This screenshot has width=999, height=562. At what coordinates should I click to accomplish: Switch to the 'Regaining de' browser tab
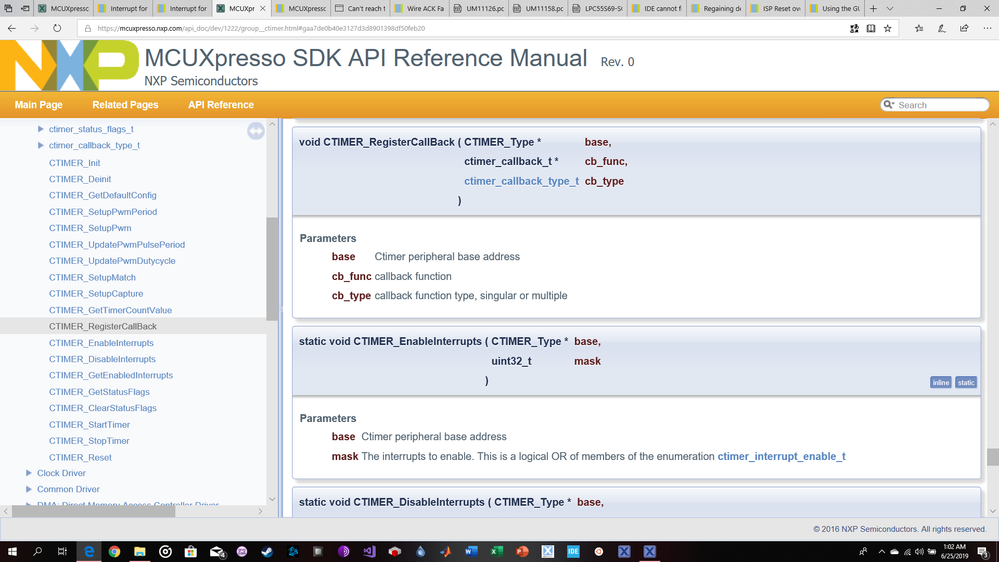click(716, 8)
